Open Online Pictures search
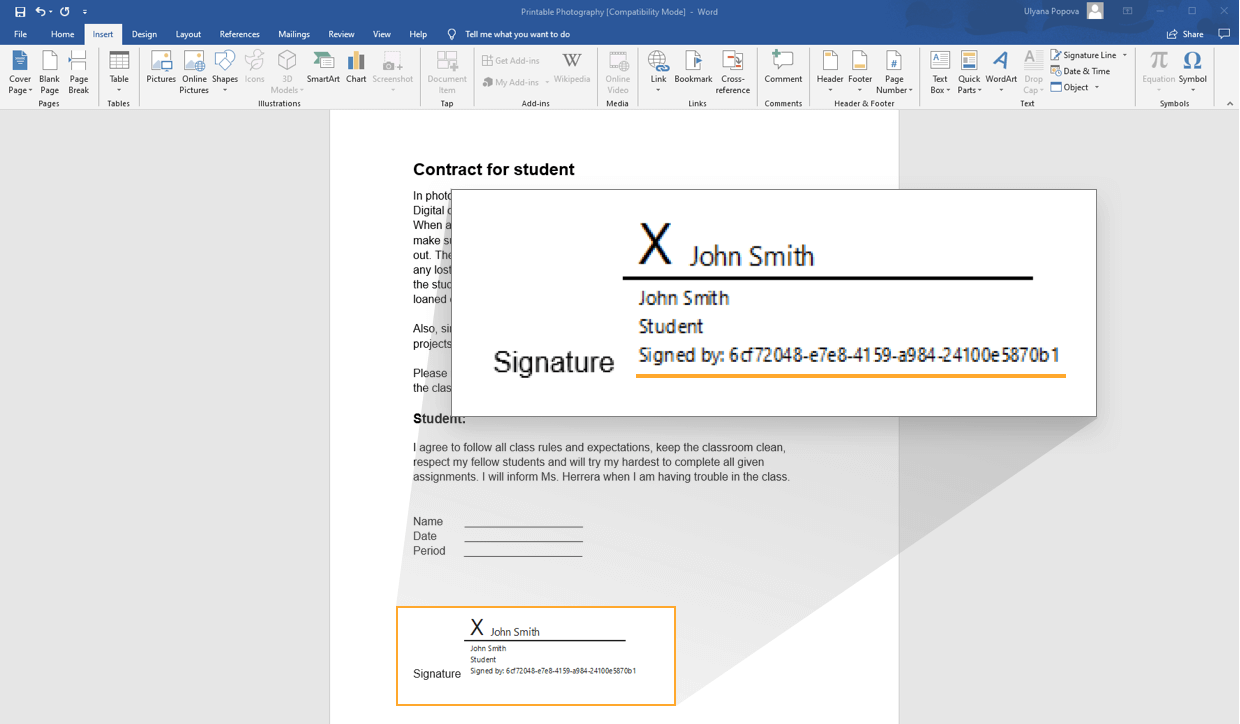Image resolution: width=1240 pixels, height=724 pixels. coord(194,72)
